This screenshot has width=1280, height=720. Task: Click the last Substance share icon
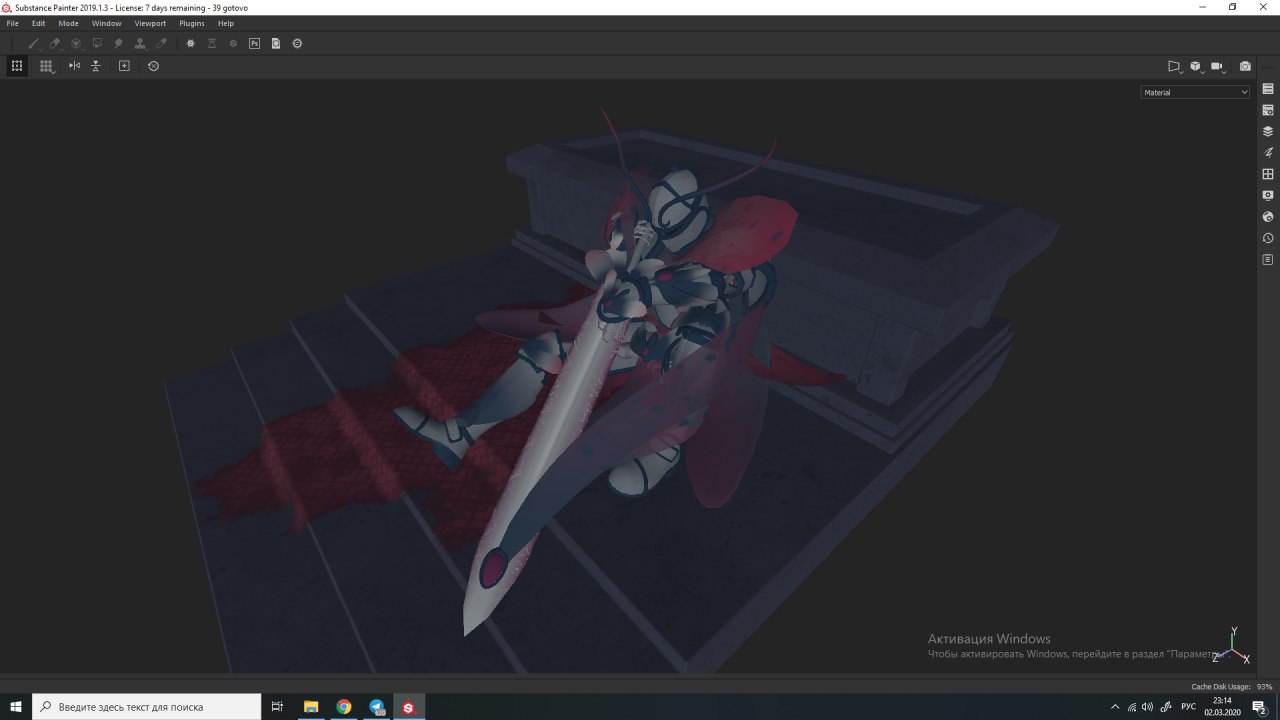(x=297, y=43)
